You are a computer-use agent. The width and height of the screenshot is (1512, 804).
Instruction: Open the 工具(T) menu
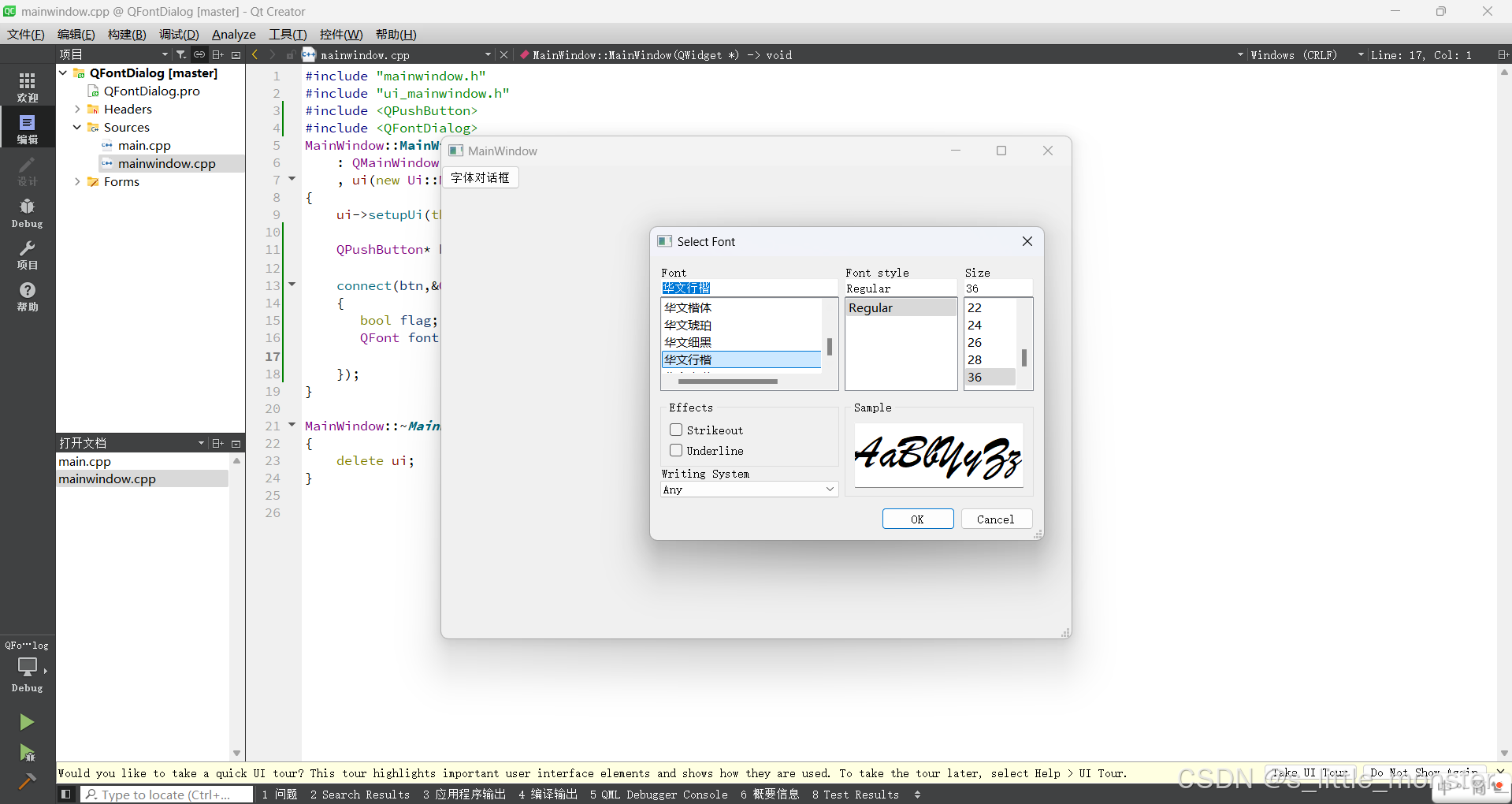(288, 34)
